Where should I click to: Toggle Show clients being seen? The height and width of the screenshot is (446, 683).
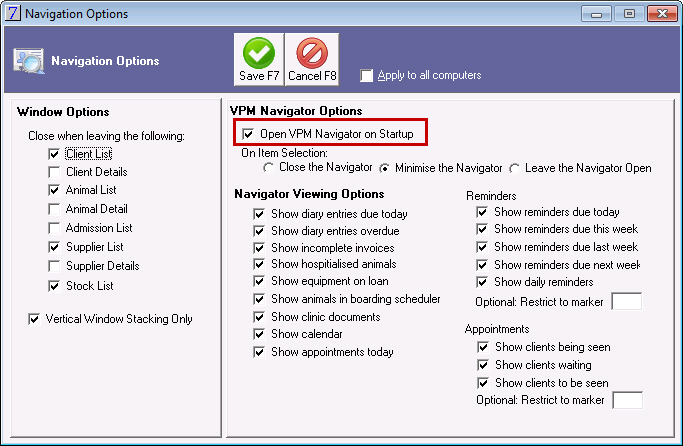483,347
